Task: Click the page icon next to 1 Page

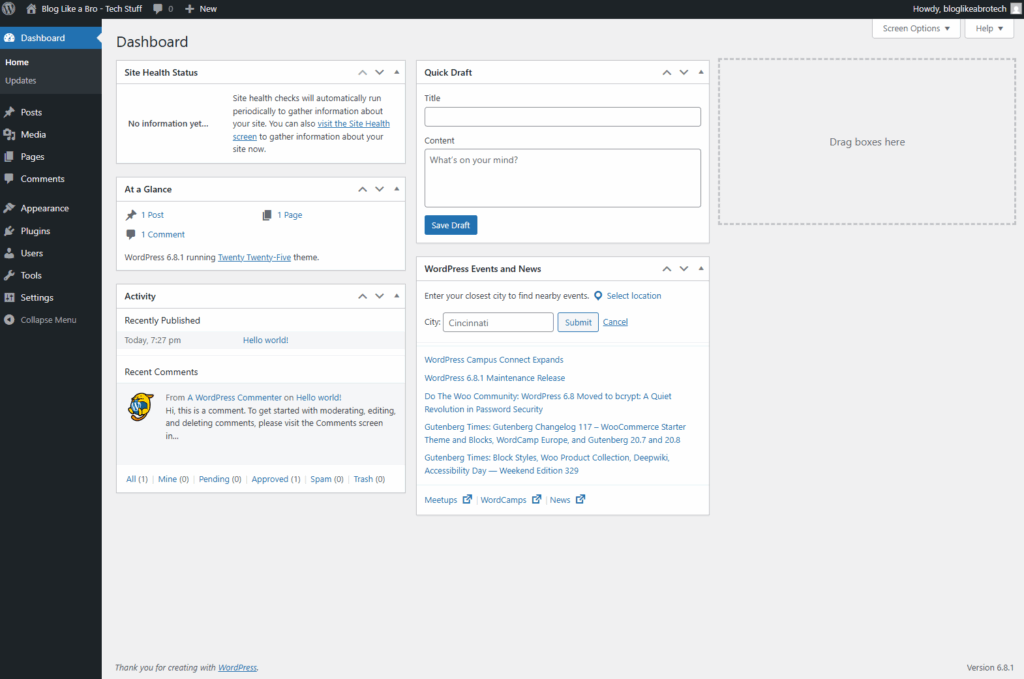Action: tap(266, 215)
